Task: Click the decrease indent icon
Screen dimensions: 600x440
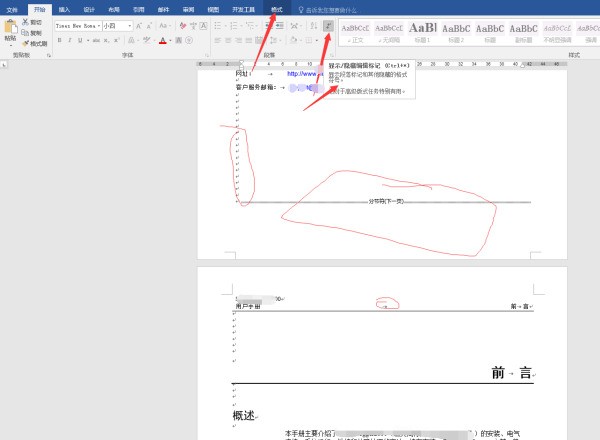Action: (x=269, y=26)
